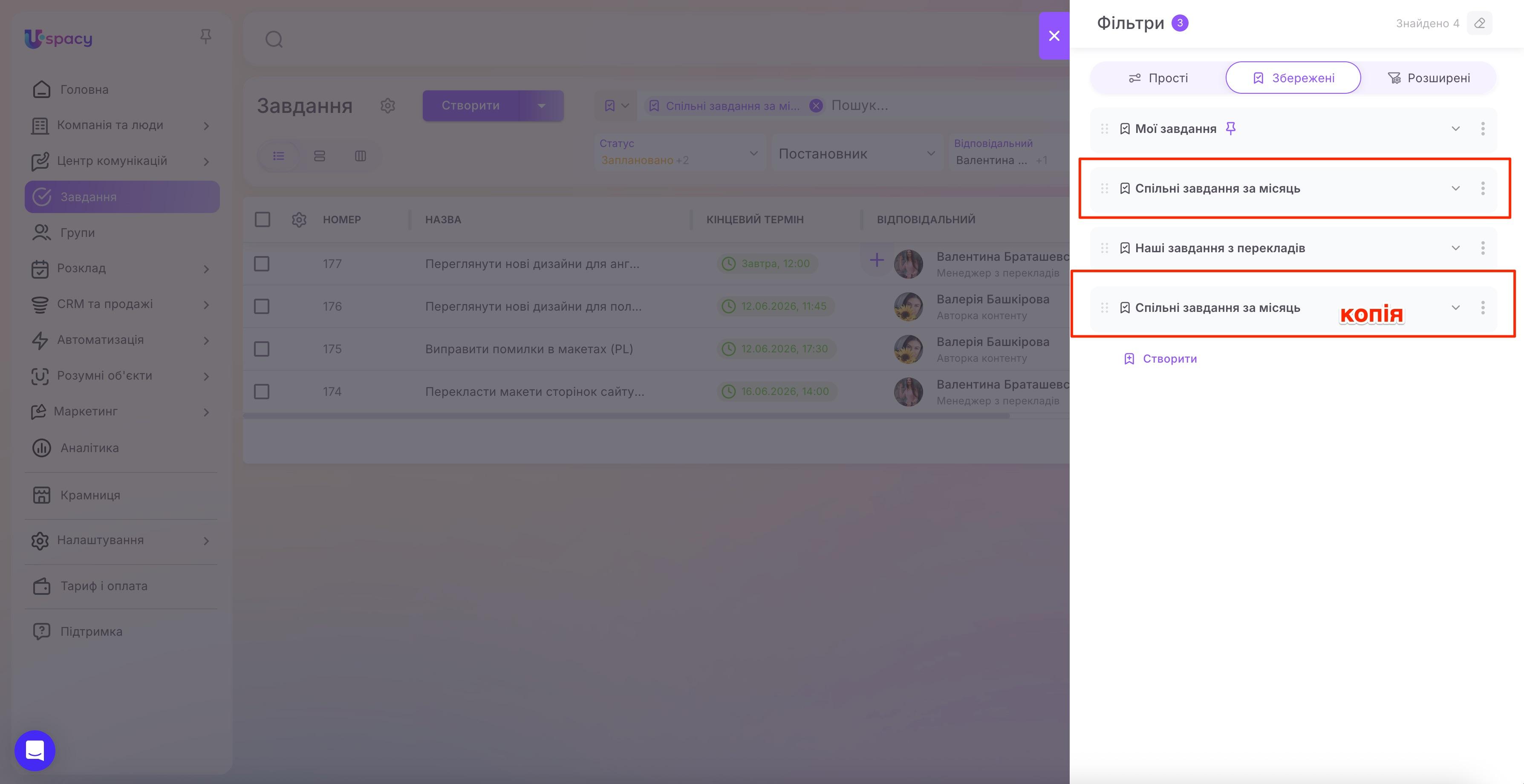Click the search magnifier icon

tap(274, 40)
